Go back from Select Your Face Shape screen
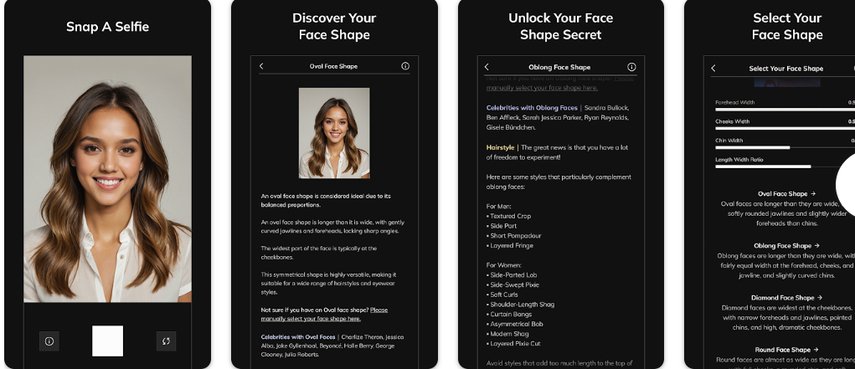855x369 pixels. [713, 68]
